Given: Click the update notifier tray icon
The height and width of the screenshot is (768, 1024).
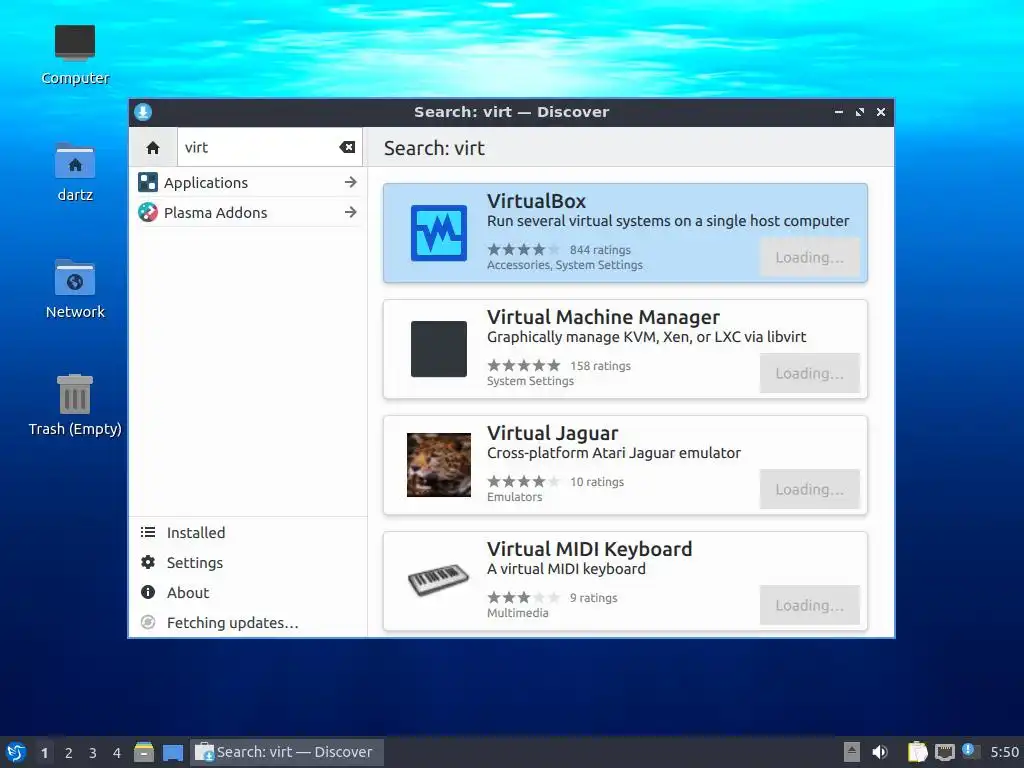Looking at the screenshot, I should (x=969, y=750).
